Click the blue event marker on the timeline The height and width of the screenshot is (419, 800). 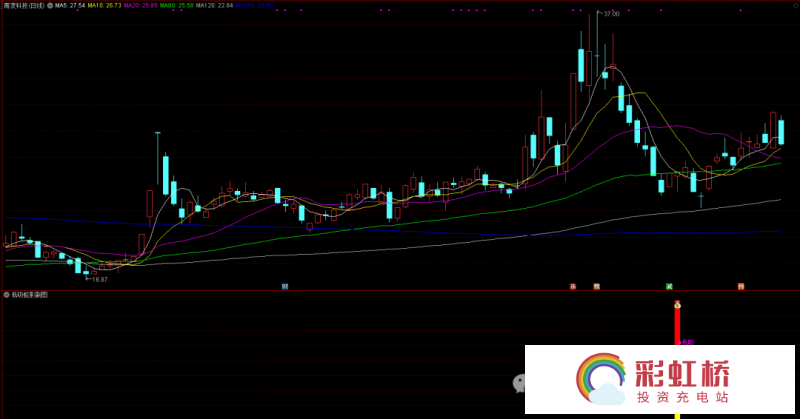pyautogui.click(x=285, y=287)
